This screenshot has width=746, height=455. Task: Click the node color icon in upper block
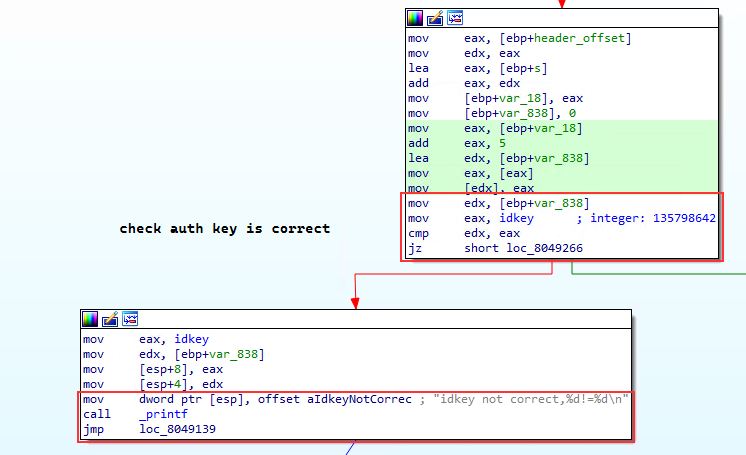(416, 18)
